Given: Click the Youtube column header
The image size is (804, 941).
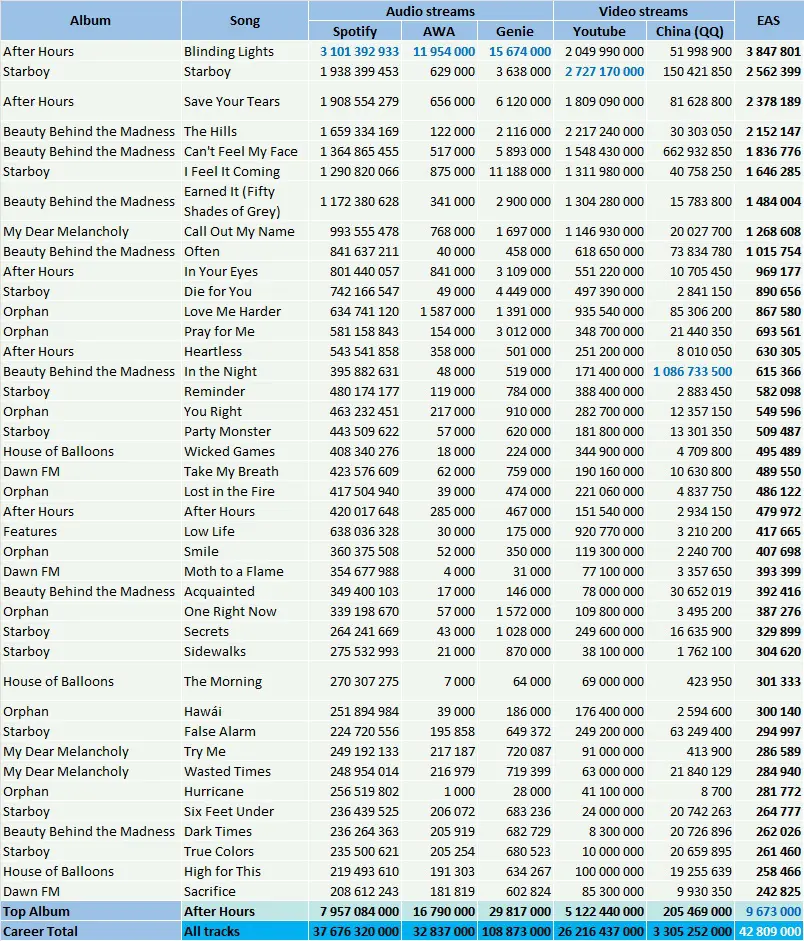Looking at the screenshot, I should [599, 31].
